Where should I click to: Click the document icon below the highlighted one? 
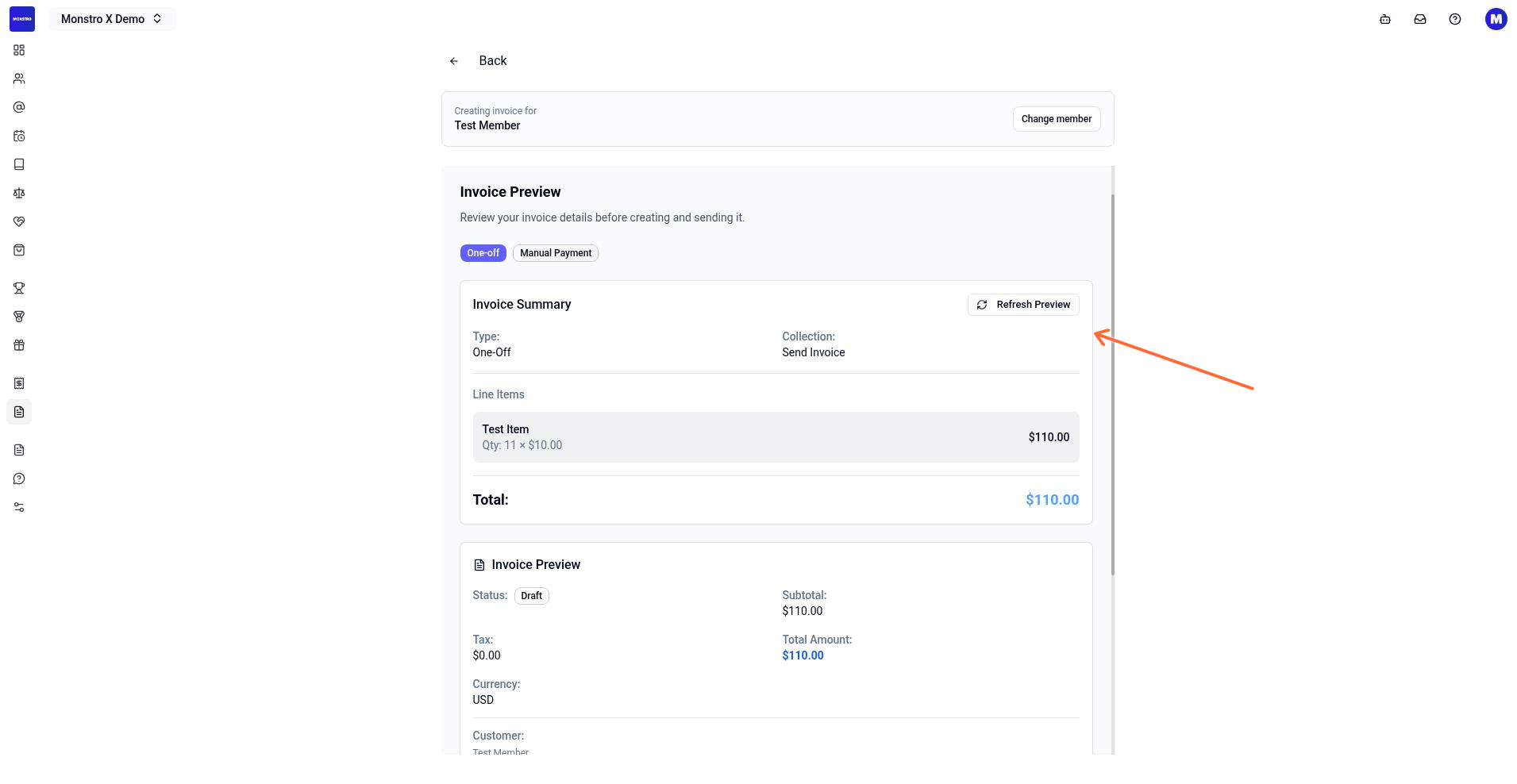coord(19,450)
